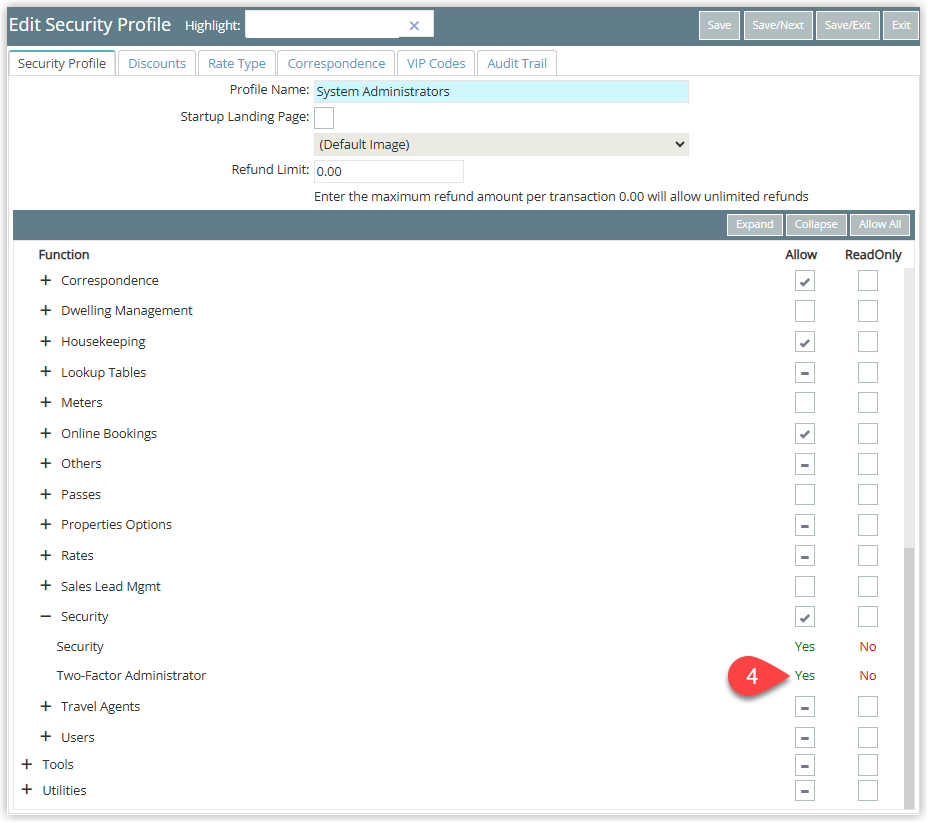Image resolution: width=928 pixels, height=823 pixels.
Task: Click the Save/Exit button
Action: (x=848, y=25)
